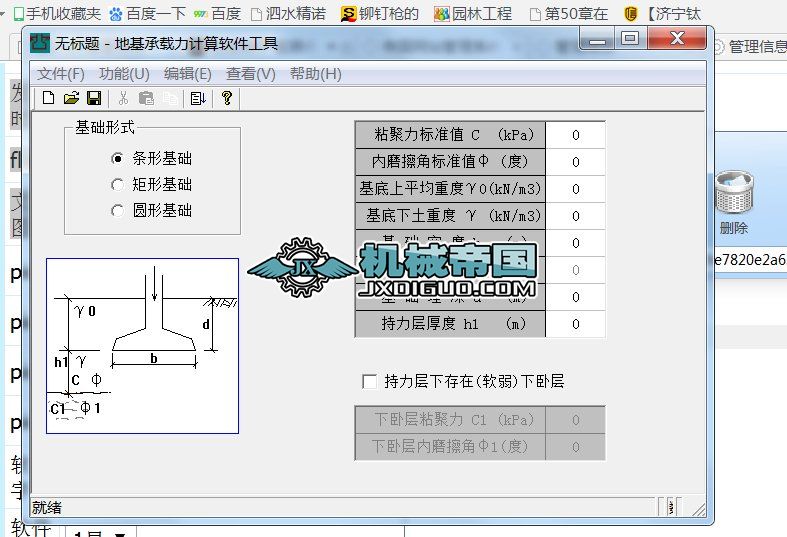Open the 查看(V) menu
787x537 pixels.
pyautogui.click(x=250, y=74)
